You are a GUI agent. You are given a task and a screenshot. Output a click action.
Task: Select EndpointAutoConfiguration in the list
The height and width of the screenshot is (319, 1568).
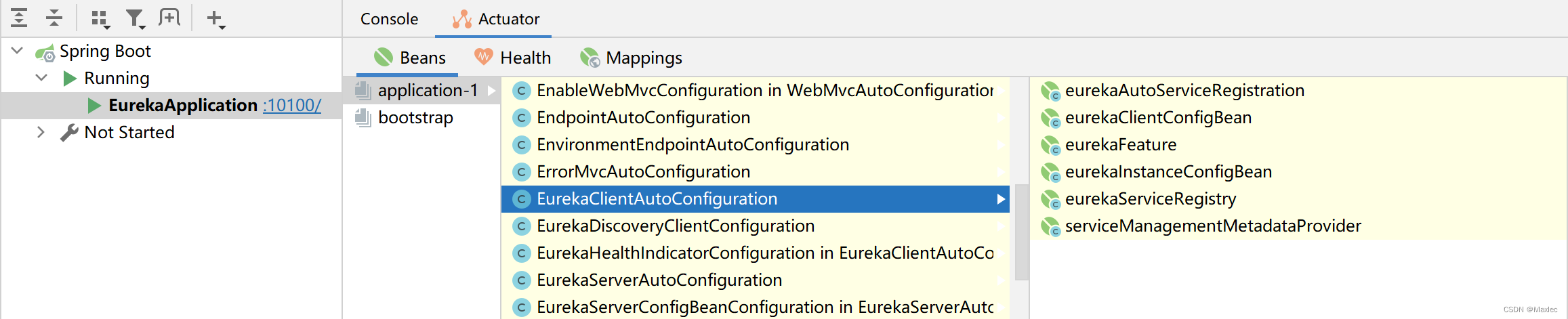point(755,118)
